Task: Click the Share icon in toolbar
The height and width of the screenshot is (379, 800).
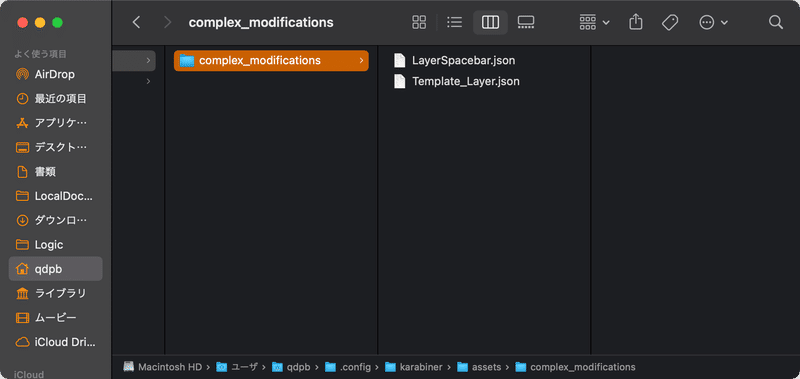Action: pyautogui.click(x=636, y=22)
